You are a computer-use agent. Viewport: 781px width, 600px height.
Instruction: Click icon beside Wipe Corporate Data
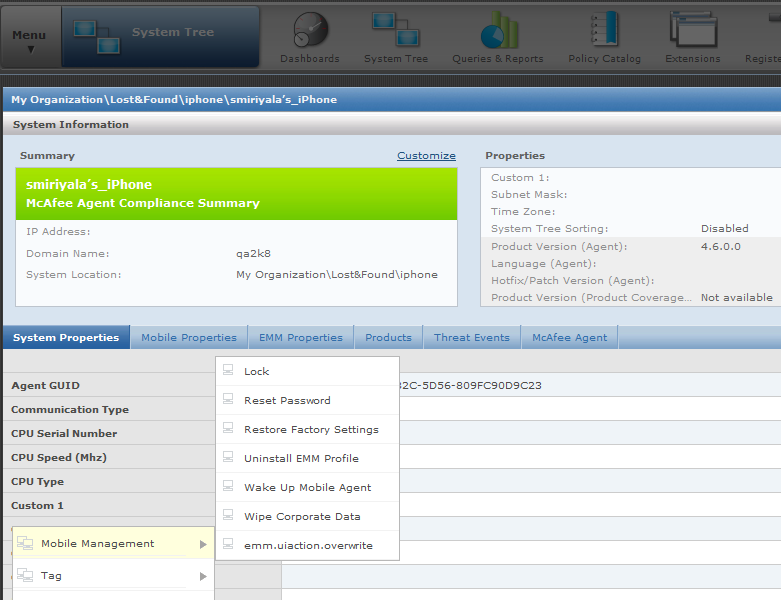(x=228, y=515)
